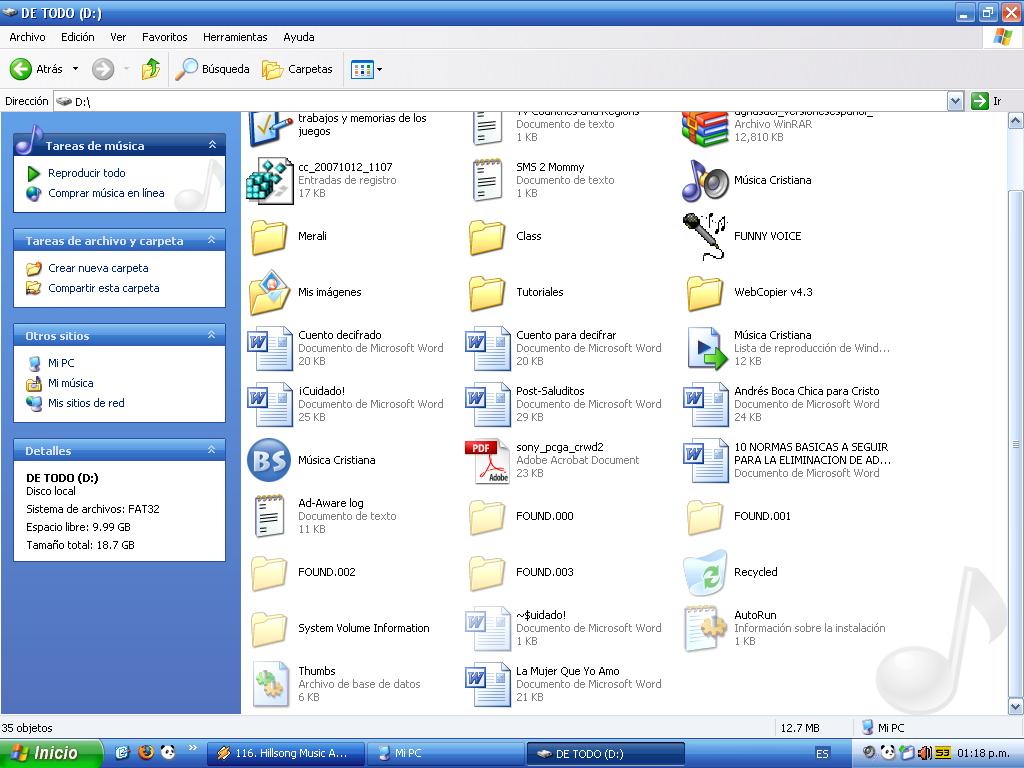Select the System Volume Information folder icon

[269, 628]
